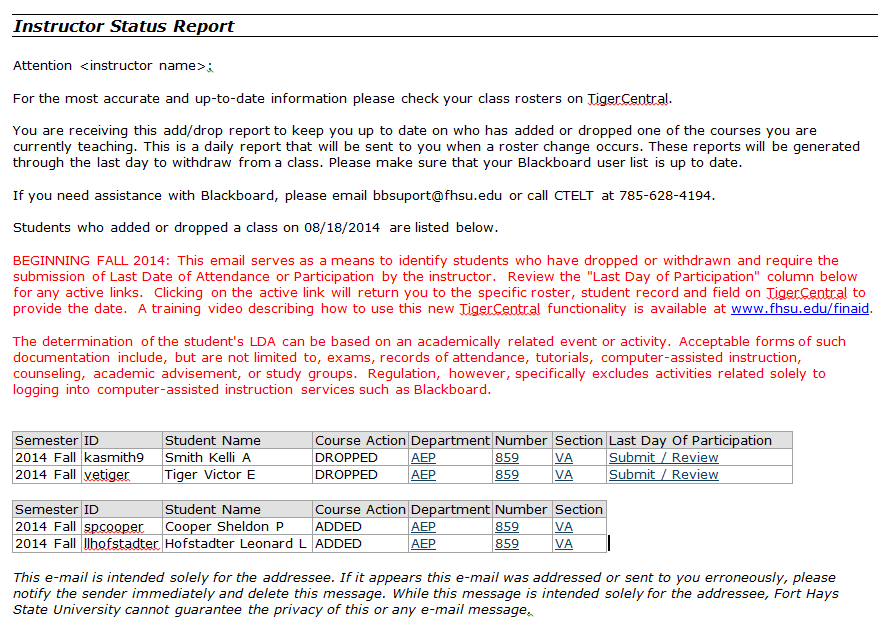The height and width of the screenshot is (632, 890).
Task: Click VA section link for Hofstadter Leonard L
Action: point(564,544)
